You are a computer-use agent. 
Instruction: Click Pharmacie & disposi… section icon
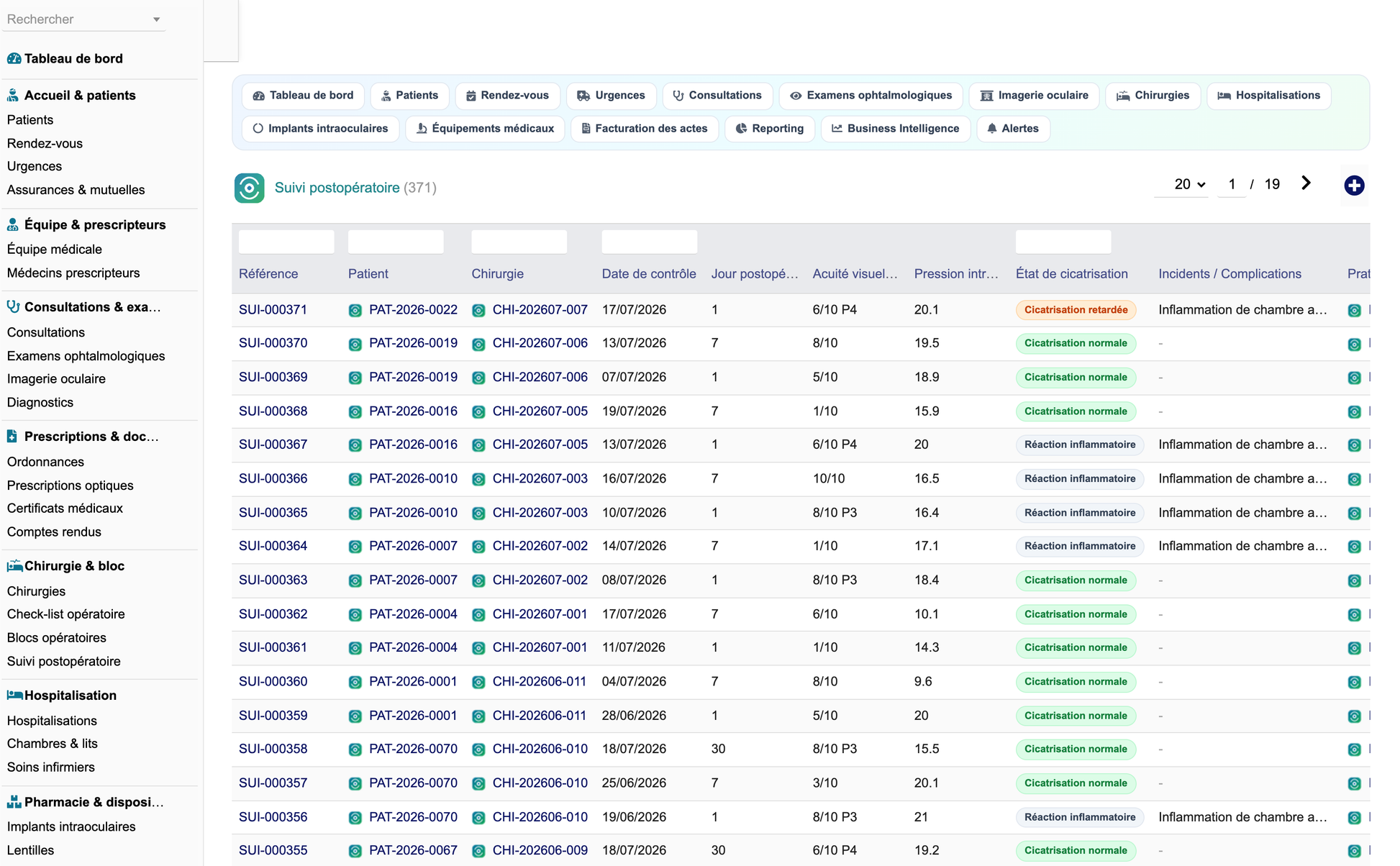point(14,802)
